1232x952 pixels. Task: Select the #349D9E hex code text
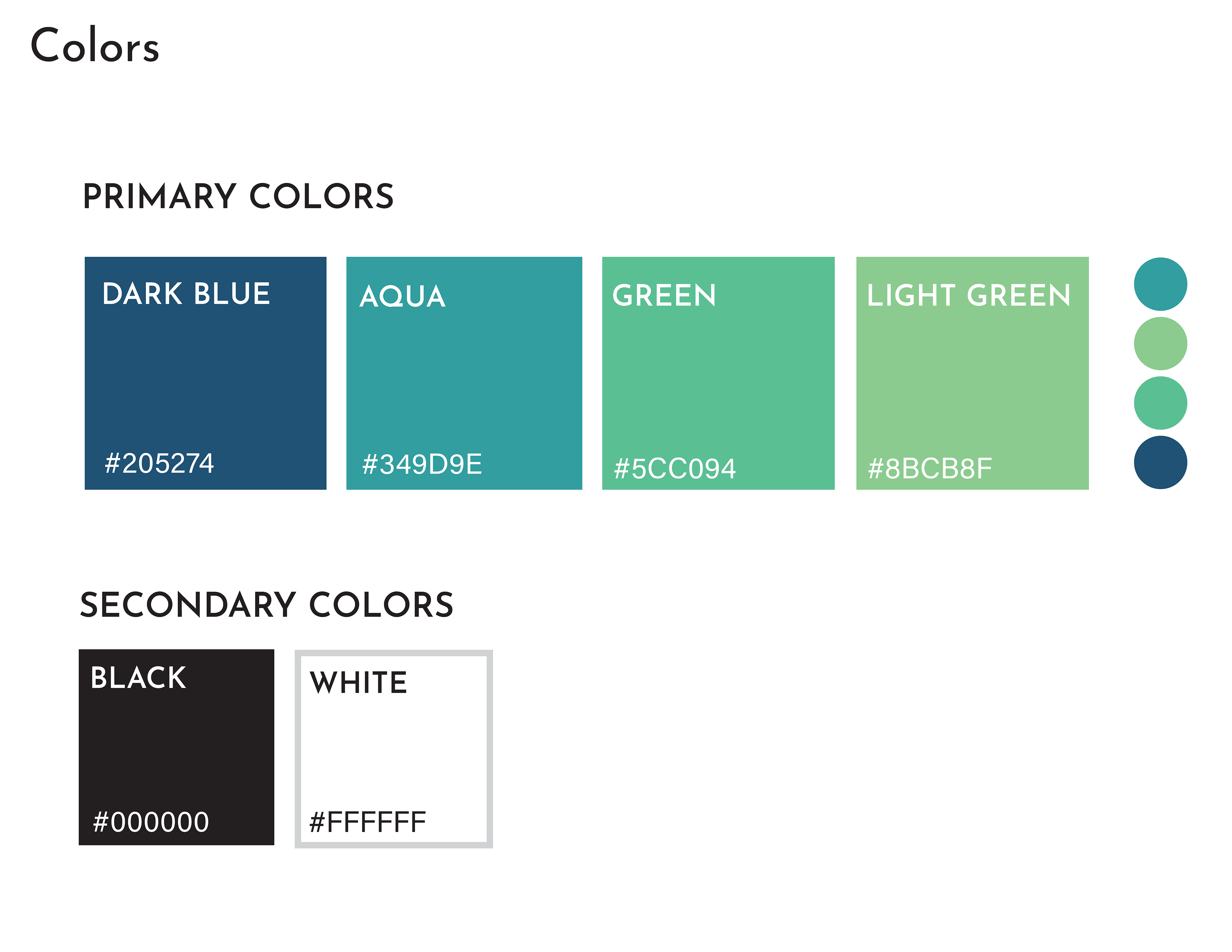click(x=422, y=464)
